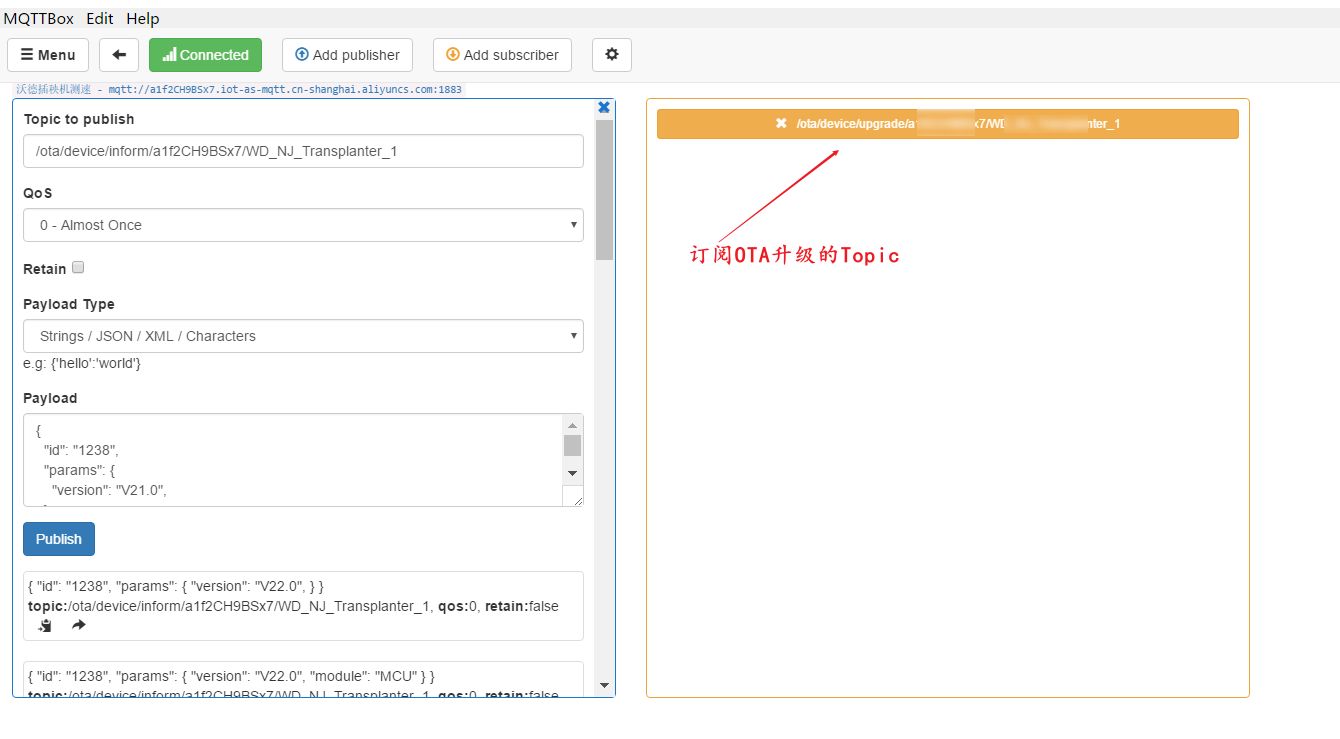Click the "Payload" heading label

point(50,398)
